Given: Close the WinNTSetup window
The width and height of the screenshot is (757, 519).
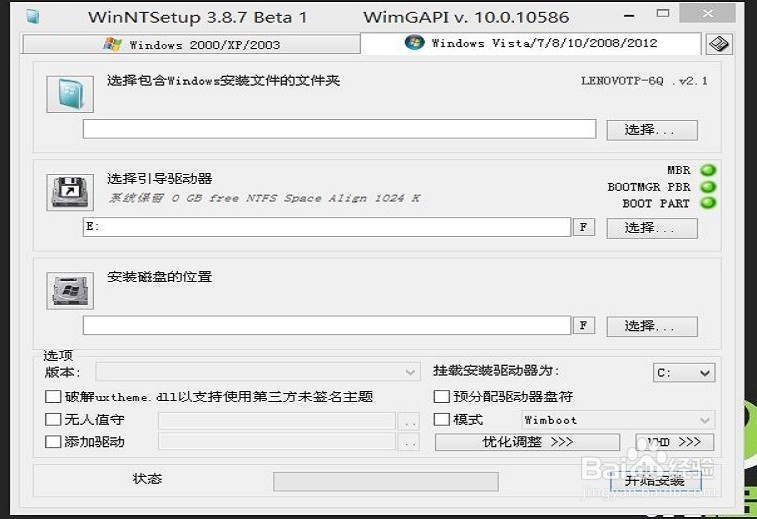Looking at the screenshot, I should tap(708, 14).
